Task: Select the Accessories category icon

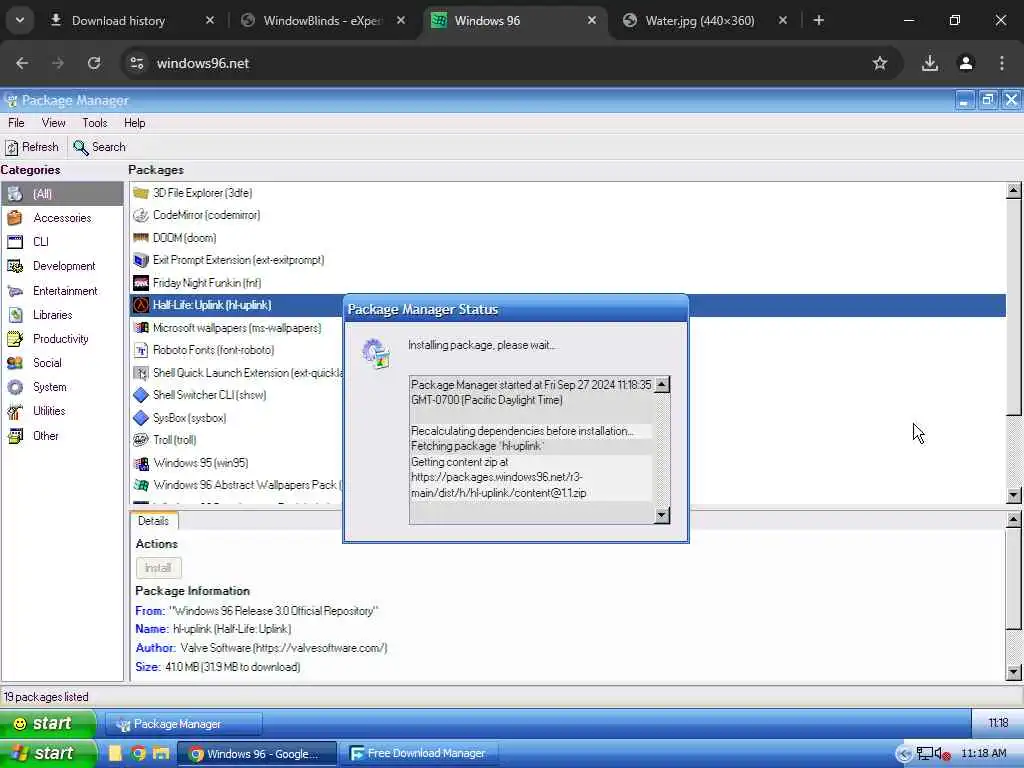Action: (x=14, y=217)
